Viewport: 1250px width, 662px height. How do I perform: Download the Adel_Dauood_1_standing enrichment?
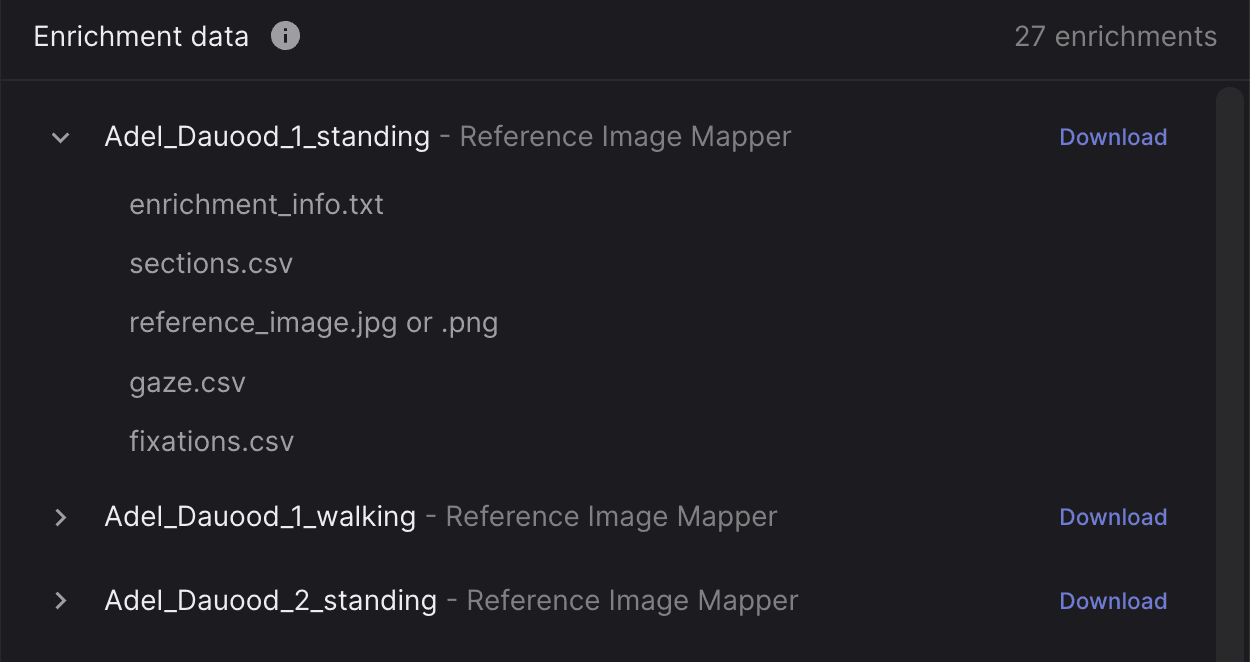(x=1113, y=137)
